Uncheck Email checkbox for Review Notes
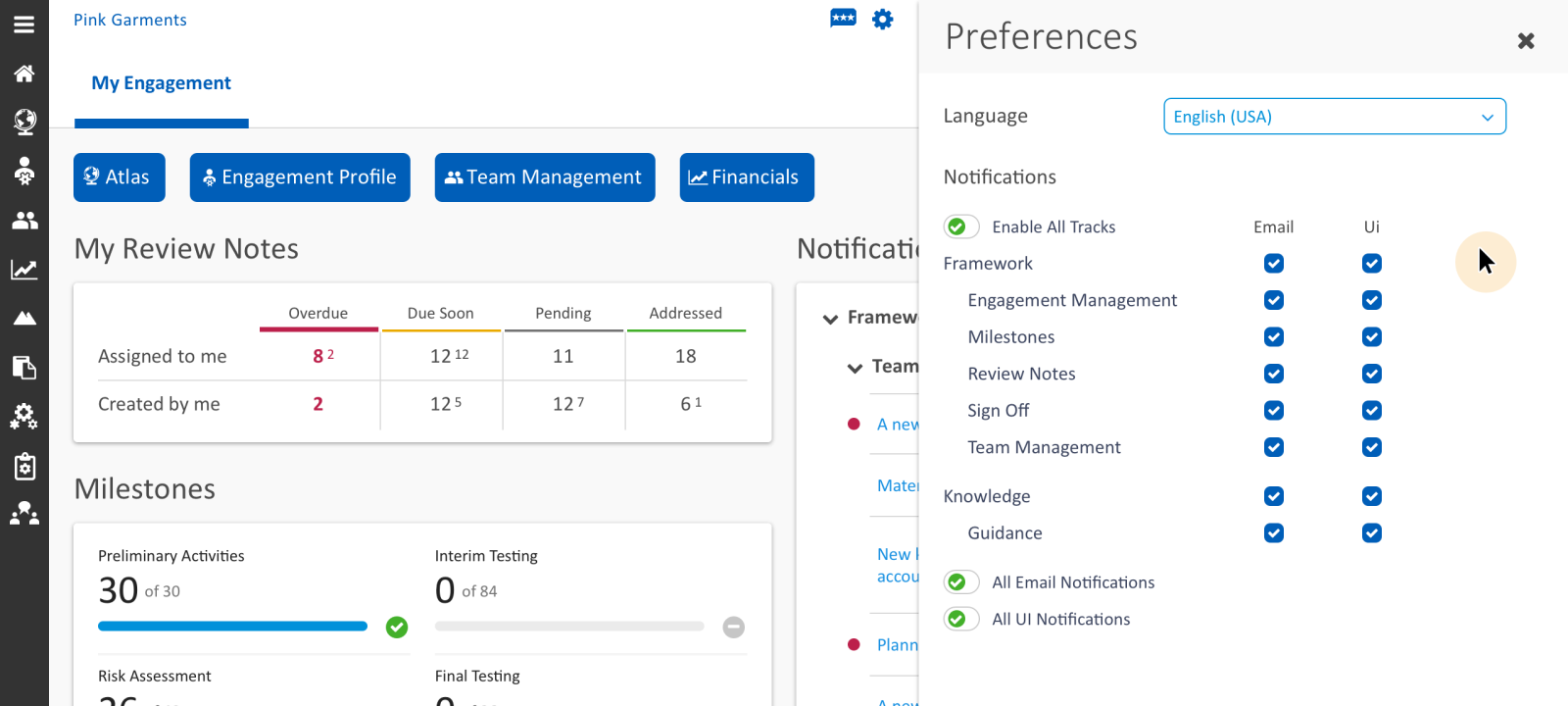 (1273, 374)
